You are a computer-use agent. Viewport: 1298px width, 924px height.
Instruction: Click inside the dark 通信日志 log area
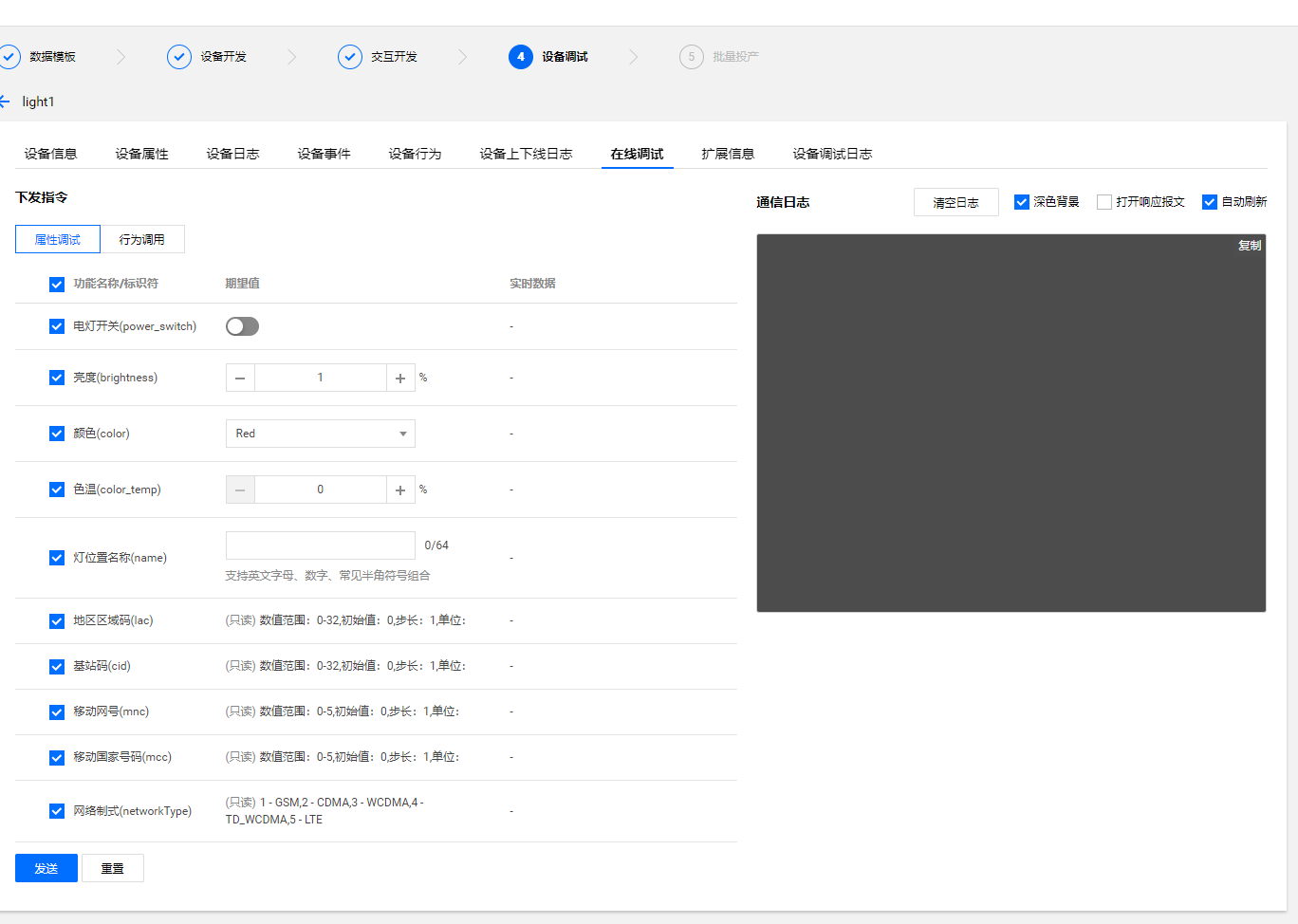[x=1011, y=423]
